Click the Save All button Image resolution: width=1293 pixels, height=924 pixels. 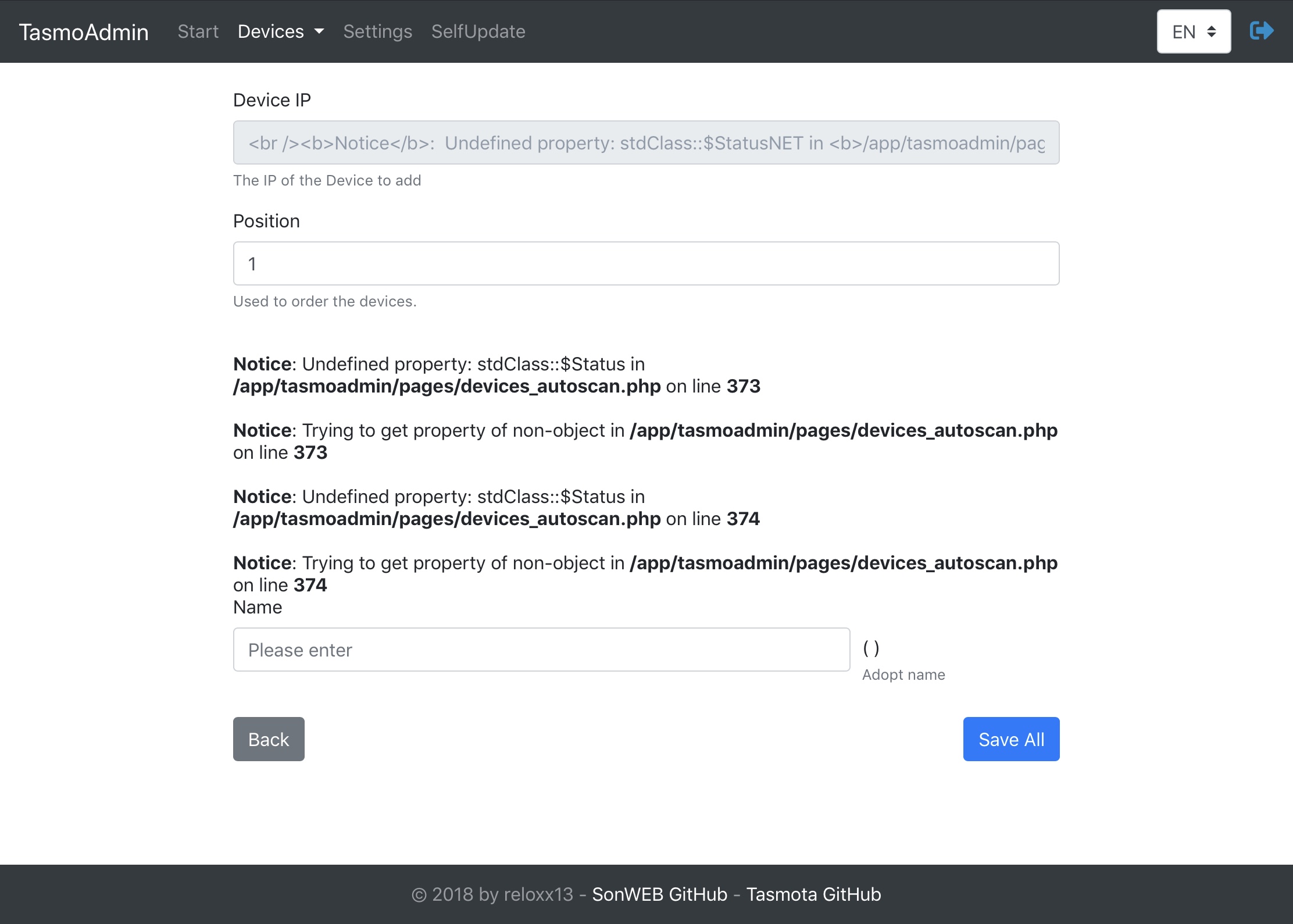[1011, 739]
